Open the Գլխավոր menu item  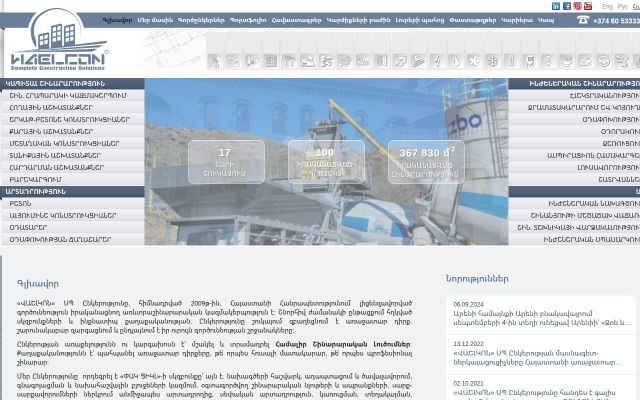click(118, 20)
